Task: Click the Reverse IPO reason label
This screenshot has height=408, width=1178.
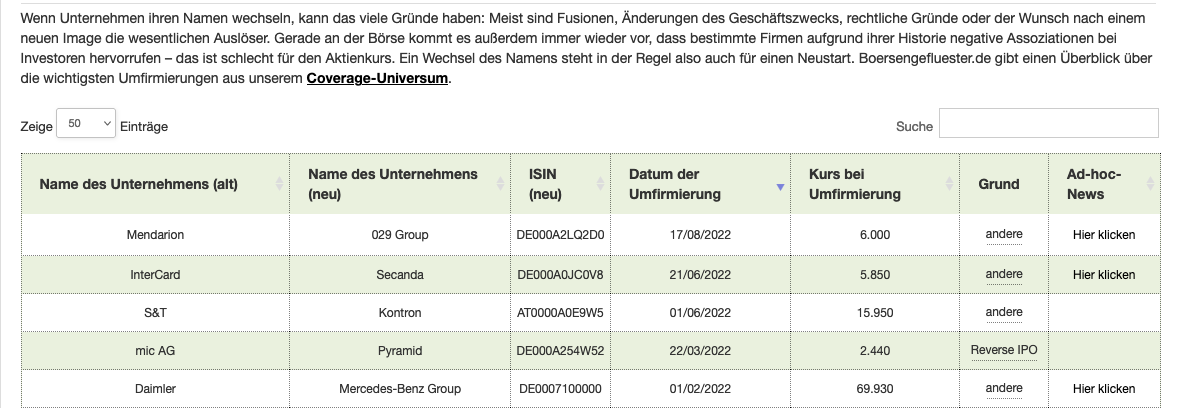Action: point(1004,350)
